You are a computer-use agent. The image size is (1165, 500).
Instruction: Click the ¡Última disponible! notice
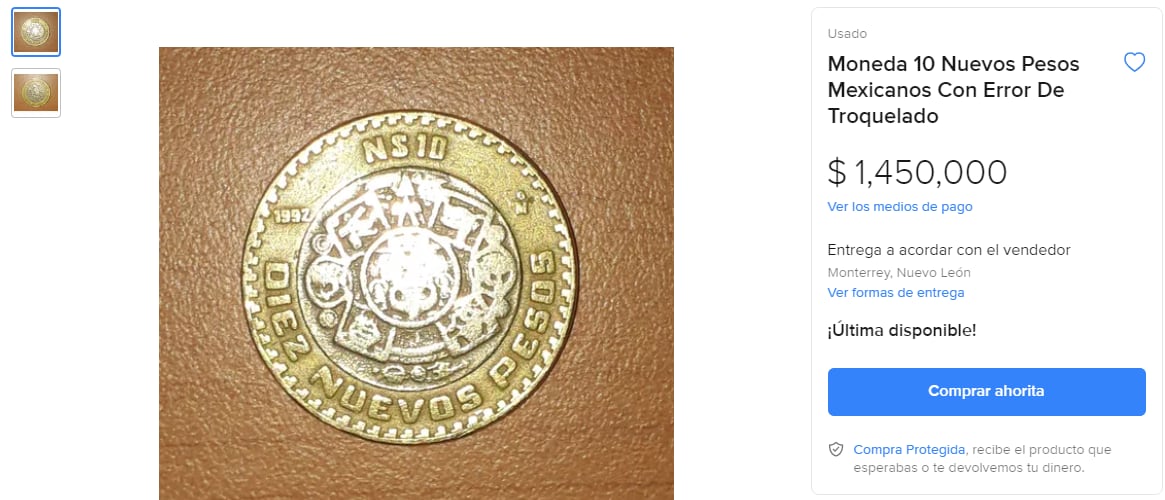click(x=902, y=330)
